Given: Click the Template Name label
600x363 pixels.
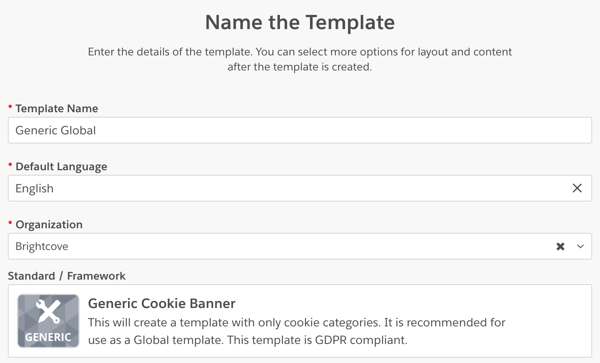Looking at the screenshot, I should [x=57, y=109].
